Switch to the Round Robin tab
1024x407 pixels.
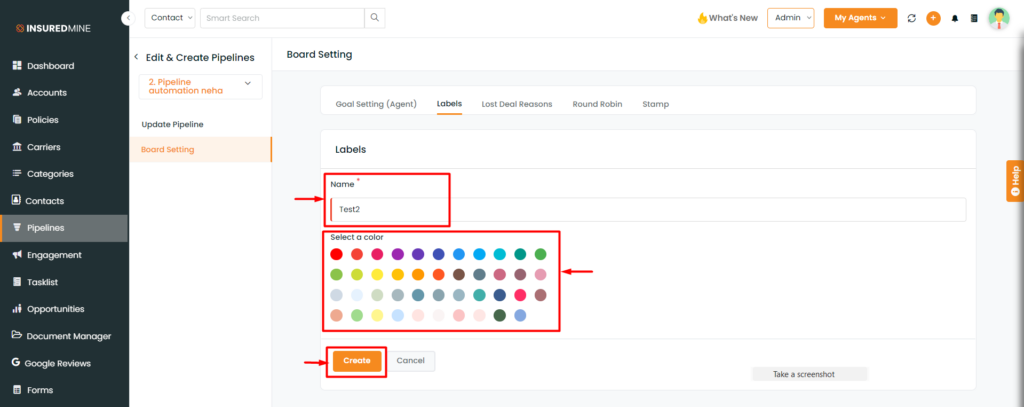[597, 104]
